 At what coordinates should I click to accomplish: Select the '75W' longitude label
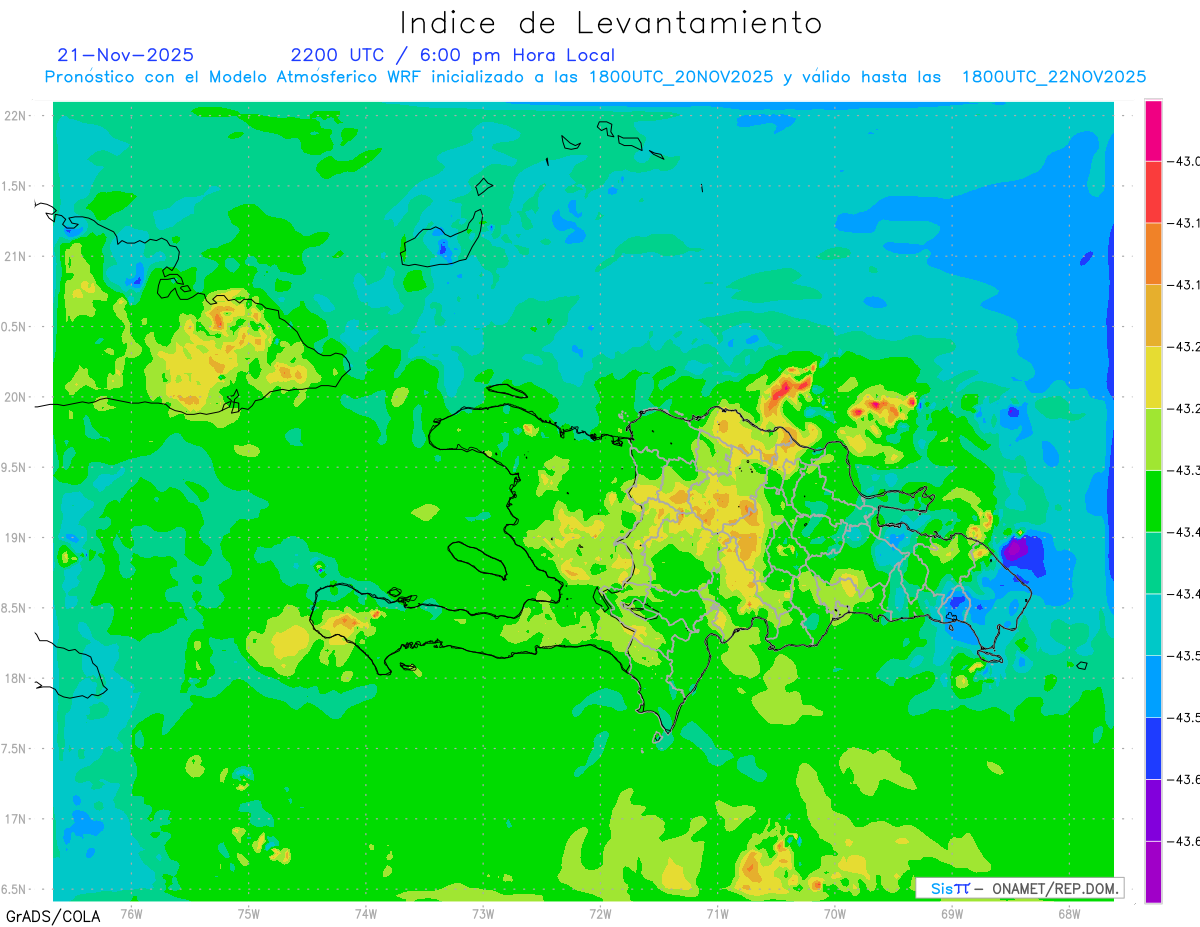[248, 913]
